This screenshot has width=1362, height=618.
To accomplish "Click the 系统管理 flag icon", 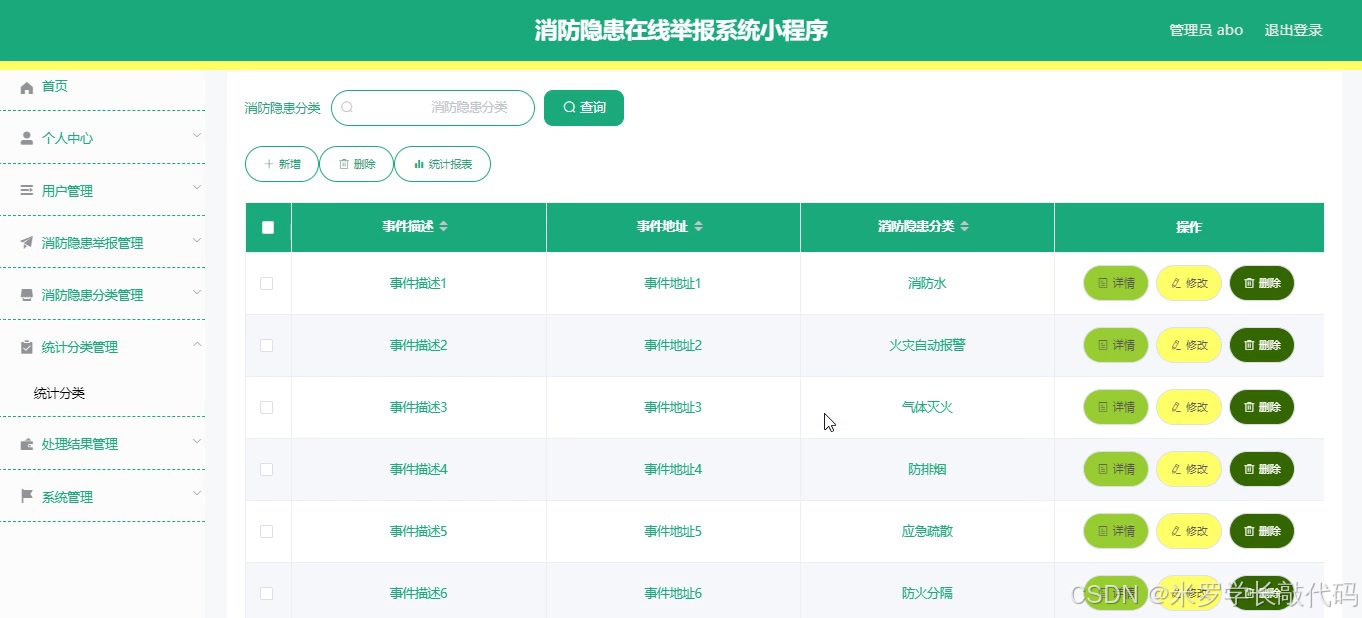I will click(x=25, y=496).
